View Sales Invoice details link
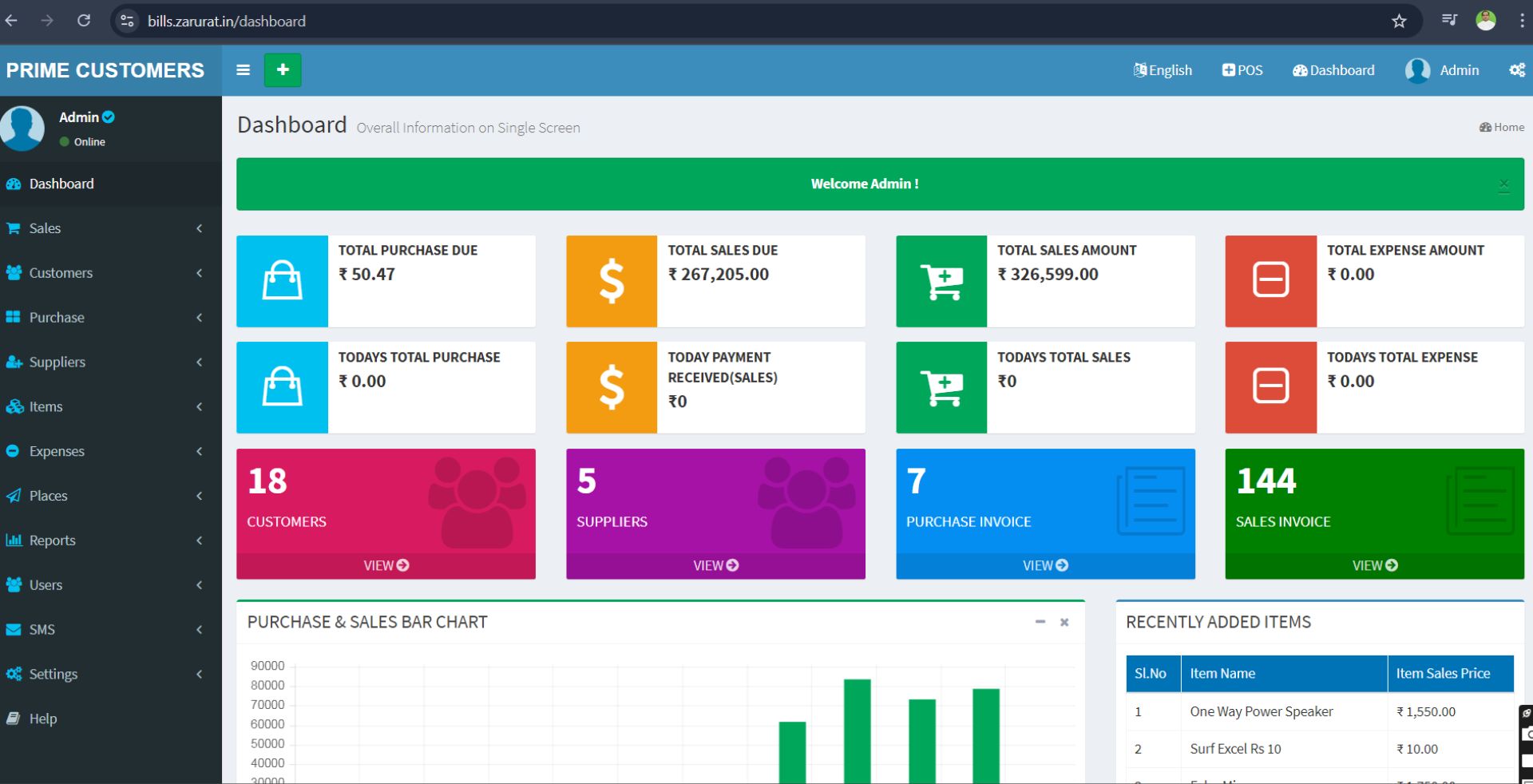1533x784 pixels. [1374, 565]
